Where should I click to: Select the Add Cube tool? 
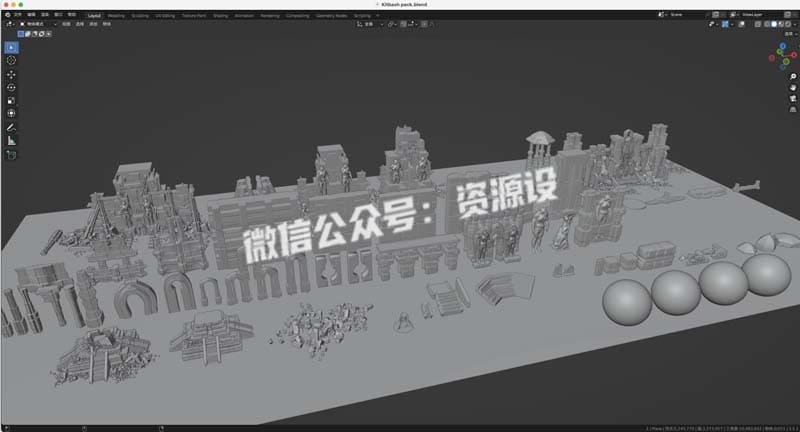[x=11, y=155]
